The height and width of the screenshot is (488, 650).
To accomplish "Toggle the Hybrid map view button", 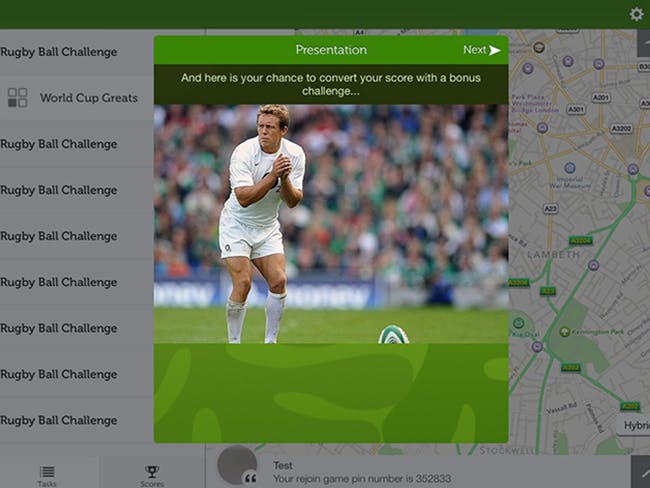I will pos(634,426).
